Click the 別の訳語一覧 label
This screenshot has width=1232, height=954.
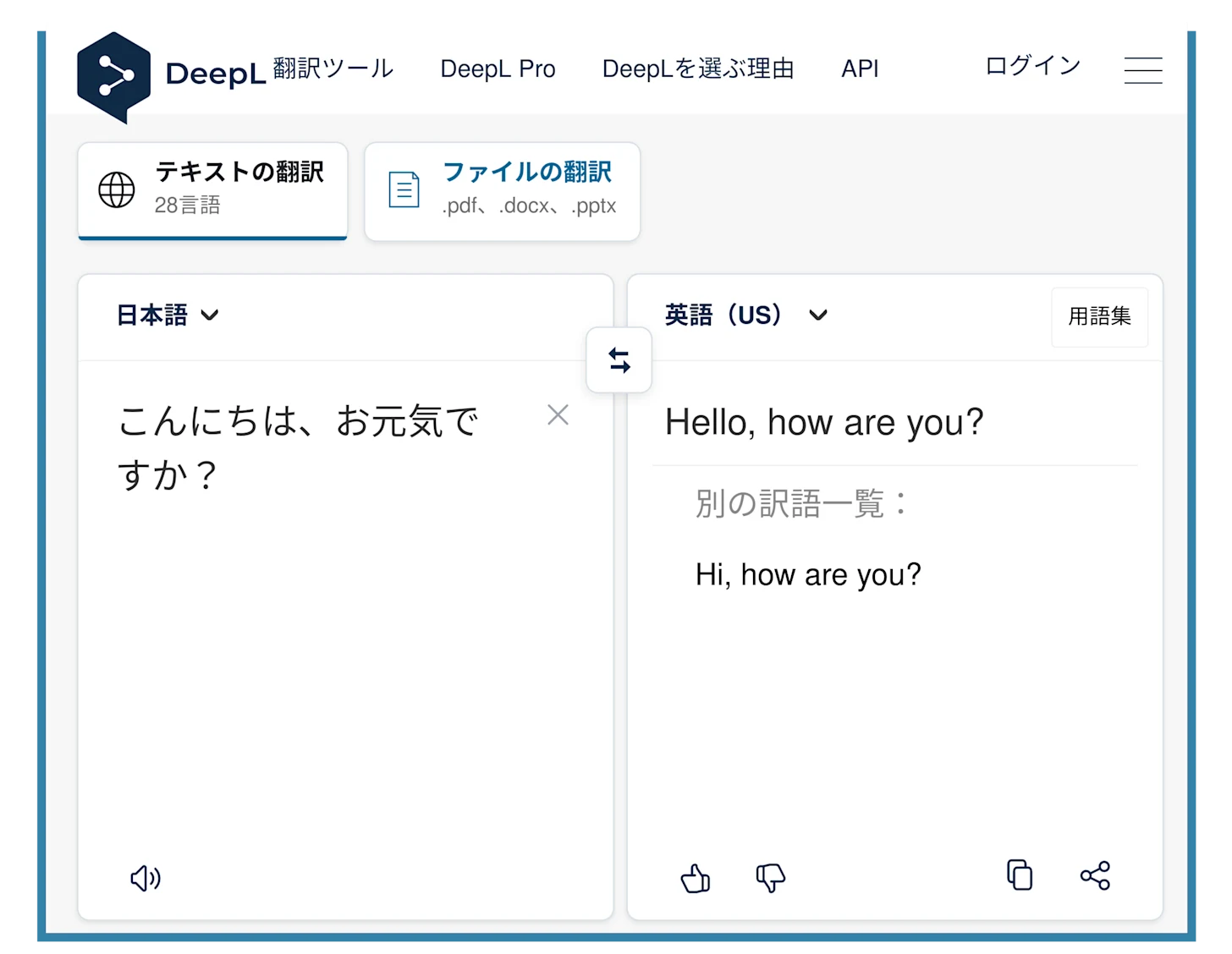click(x=800, y=503)
